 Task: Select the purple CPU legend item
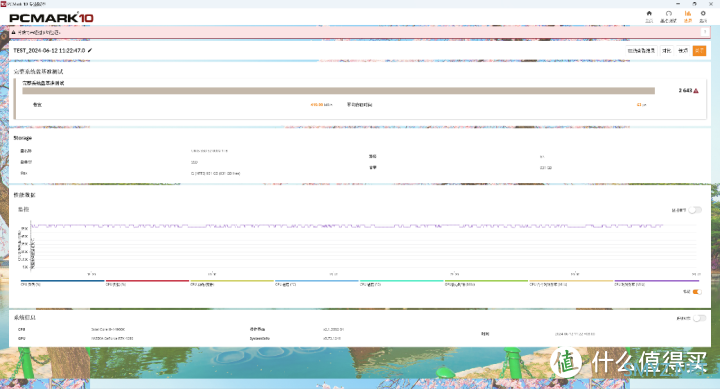click(x=657, y=282)
